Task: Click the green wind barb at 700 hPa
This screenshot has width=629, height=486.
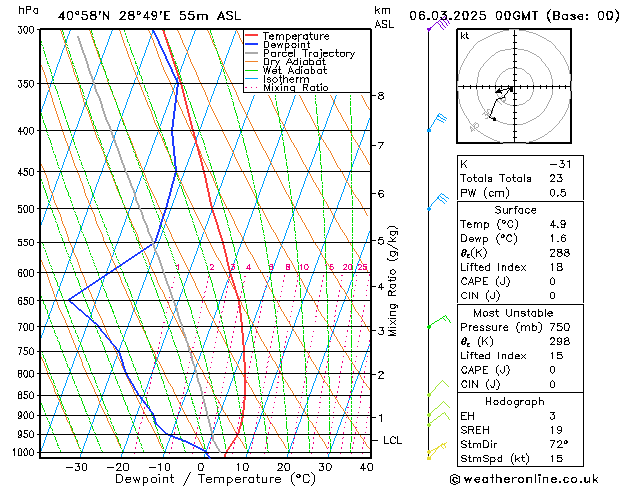Action: pos(436,322)
